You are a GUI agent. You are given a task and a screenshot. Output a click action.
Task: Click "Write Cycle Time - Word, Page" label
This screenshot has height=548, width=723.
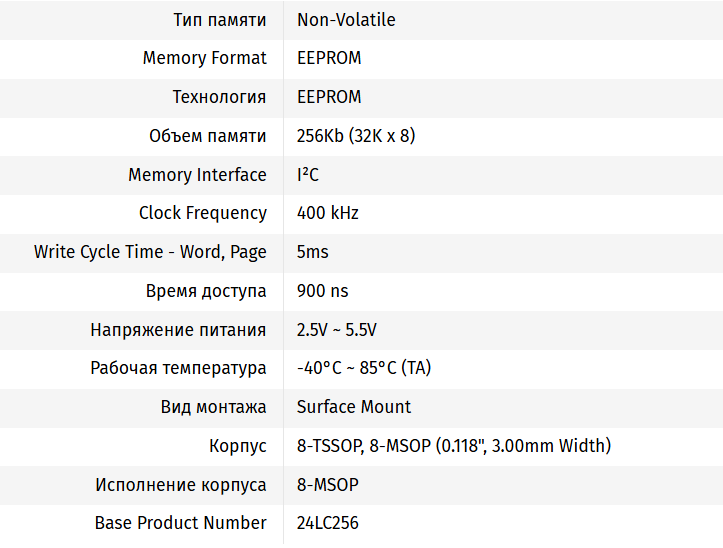[x=150, y=252]
